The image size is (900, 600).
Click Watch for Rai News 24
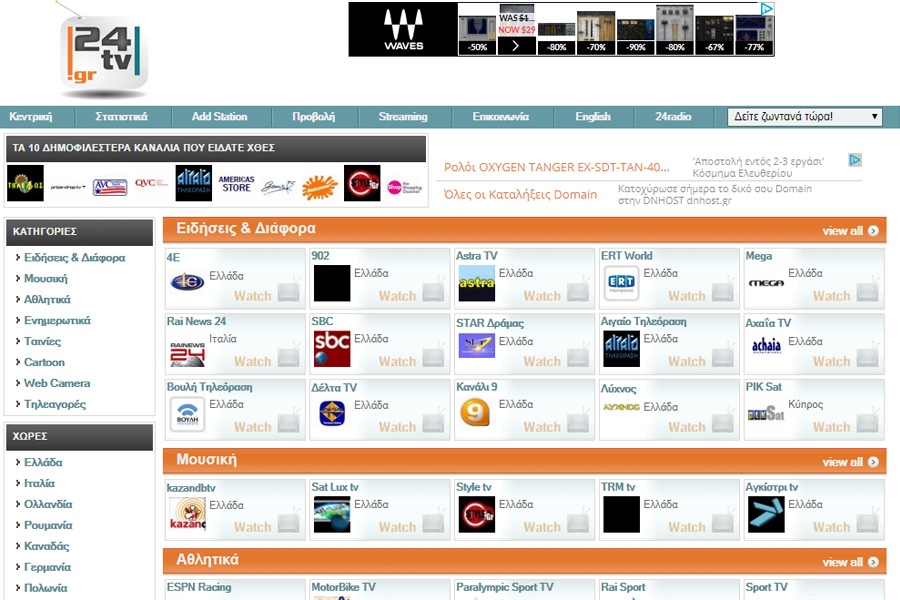click(x=253, y=361)
